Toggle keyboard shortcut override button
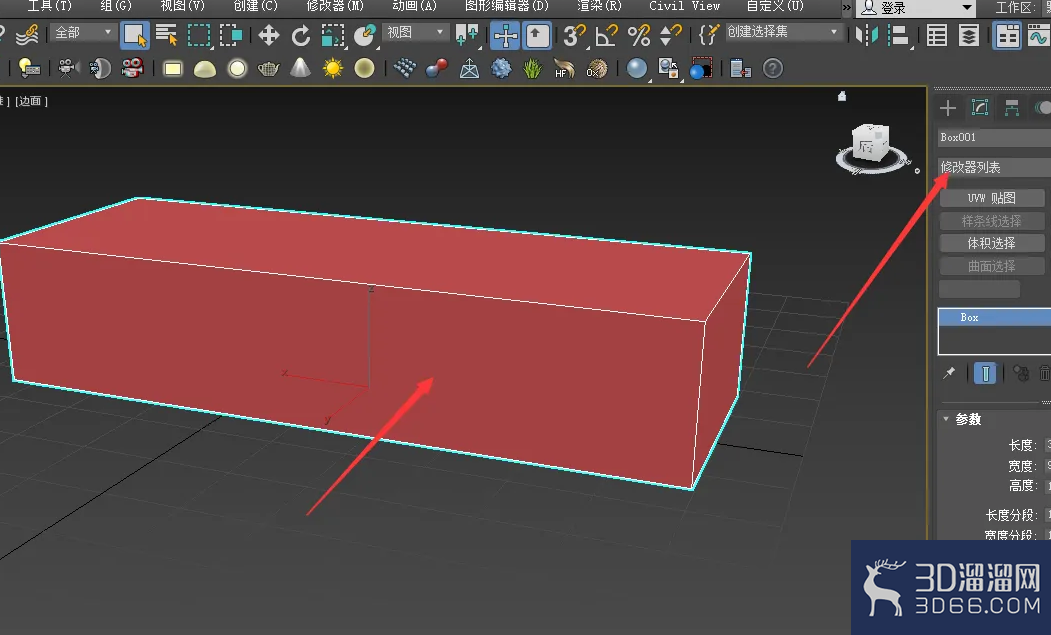The width and height of the screenshot is (1051, 635). pos(537,35)
